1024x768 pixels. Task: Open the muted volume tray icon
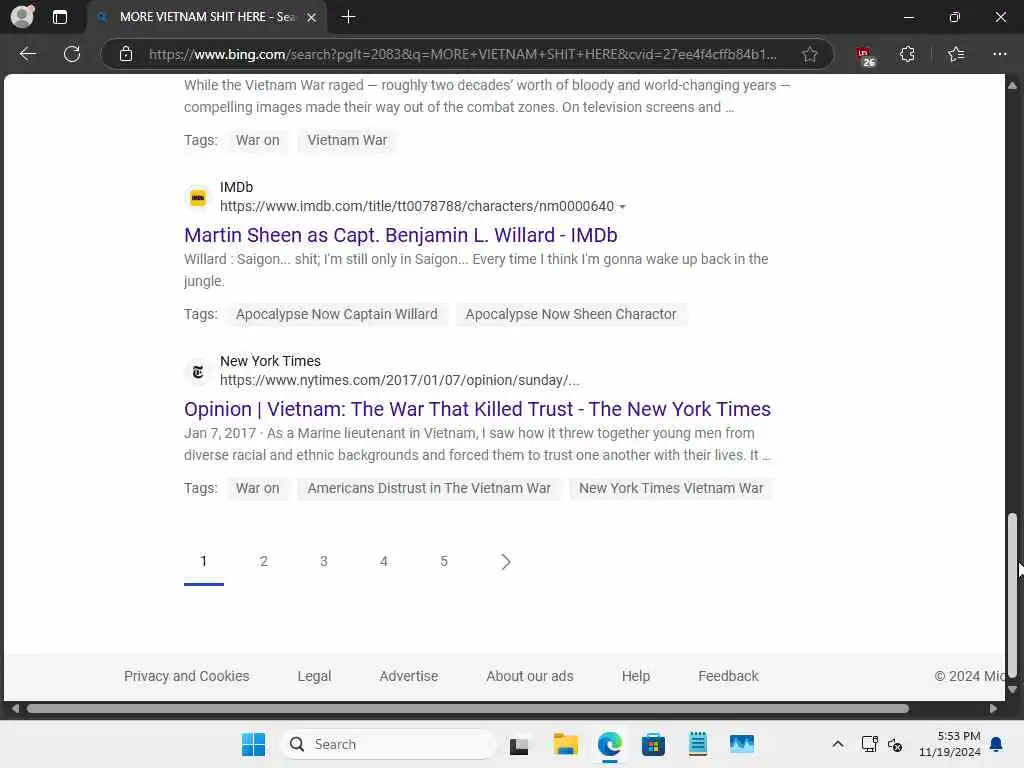895,744
